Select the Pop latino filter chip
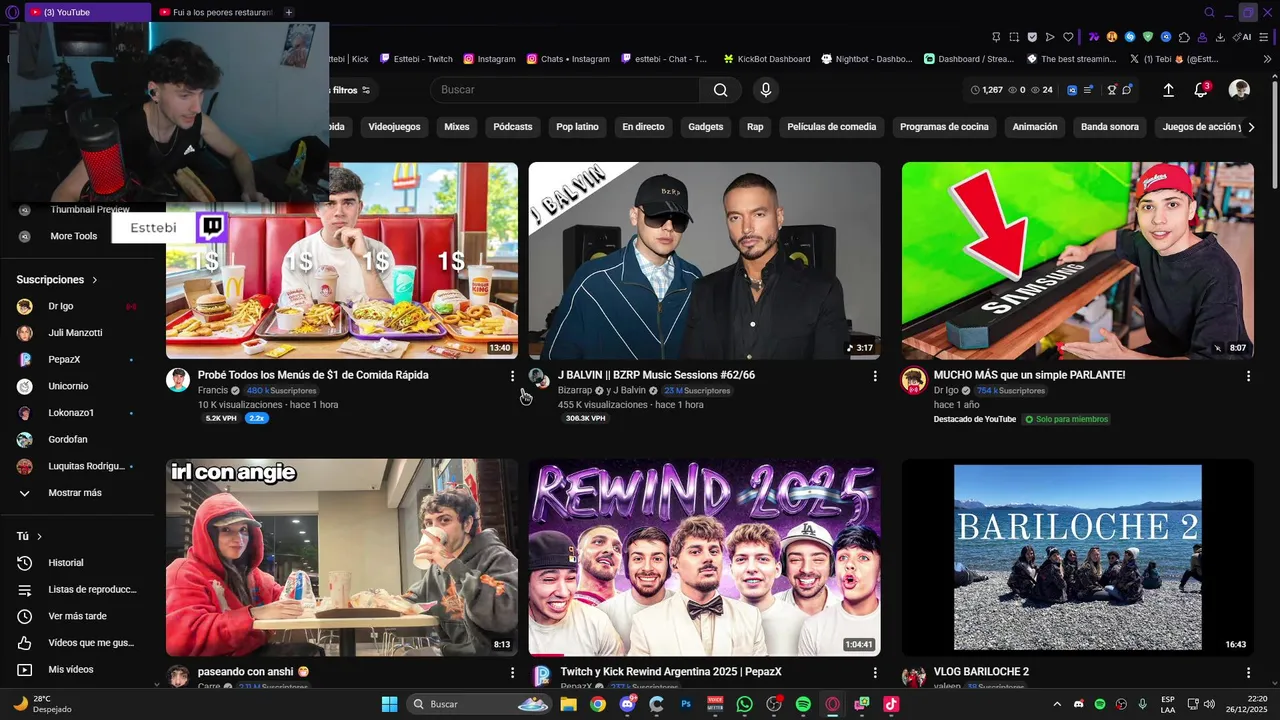Image resolution: width=1280 pixels, height=720 pixels. pyautogui.click(x=577, y=127)
